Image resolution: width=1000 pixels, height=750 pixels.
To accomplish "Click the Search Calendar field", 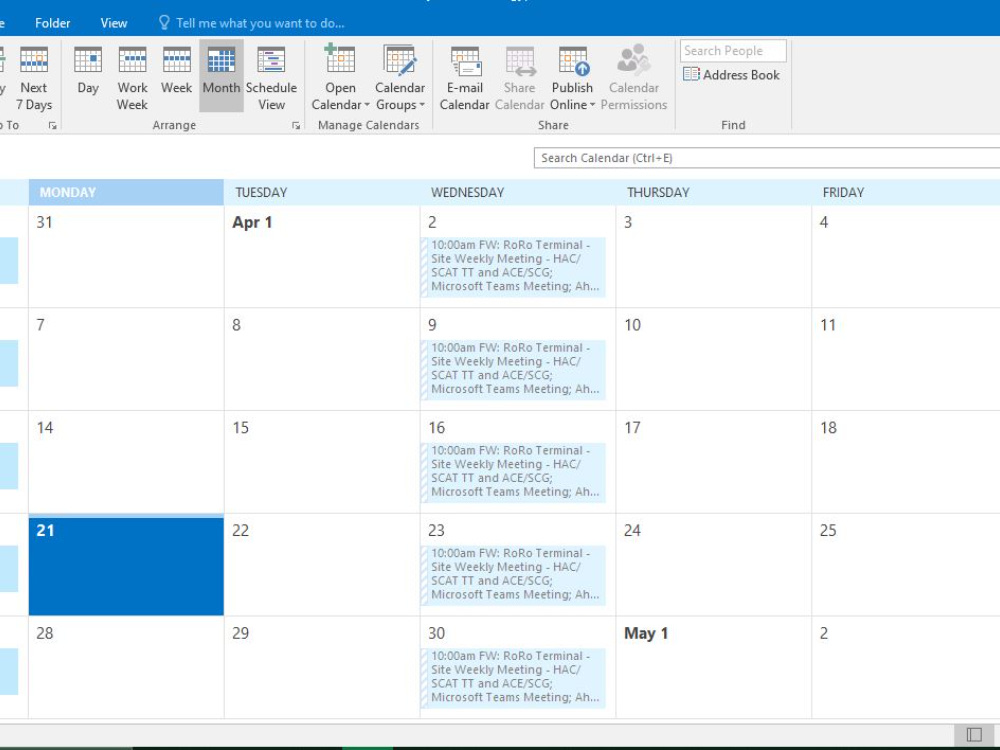I will [767, 158].
